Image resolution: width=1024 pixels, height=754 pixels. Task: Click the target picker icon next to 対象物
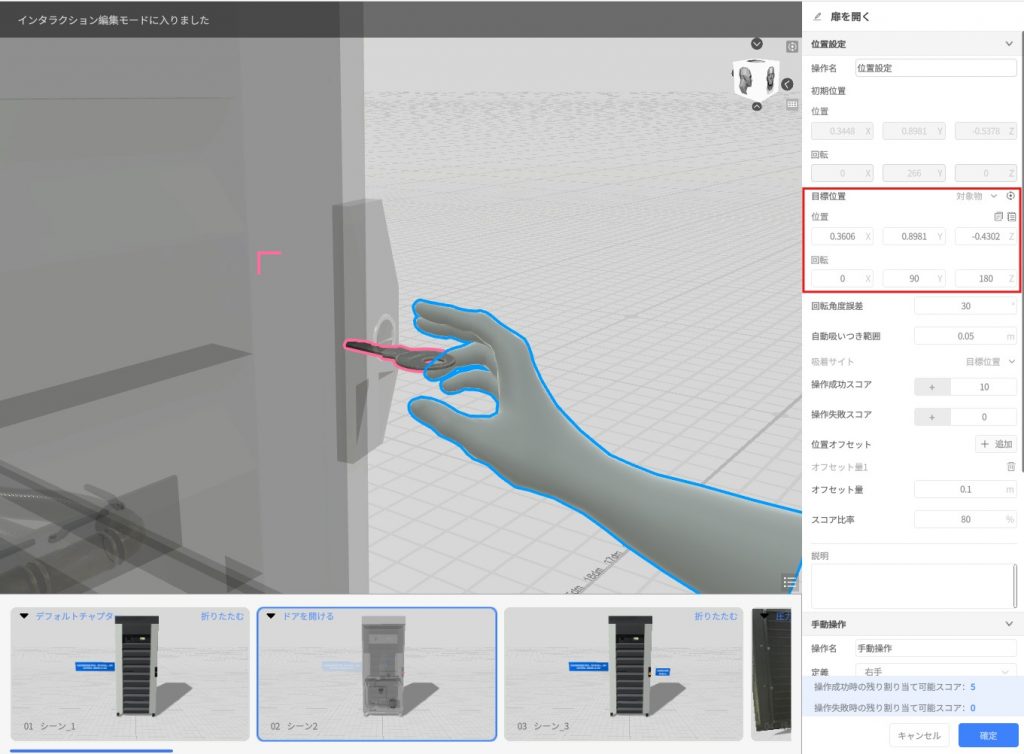1010,196
